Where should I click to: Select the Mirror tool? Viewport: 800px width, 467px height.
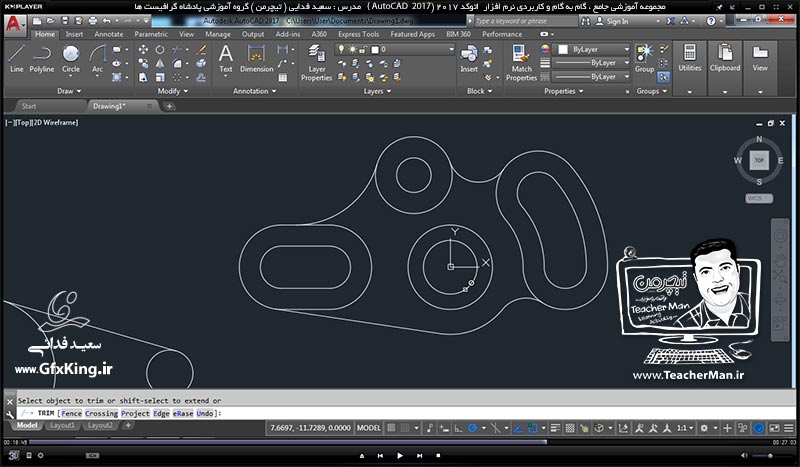pyautogui.click(x=160, y=63)
